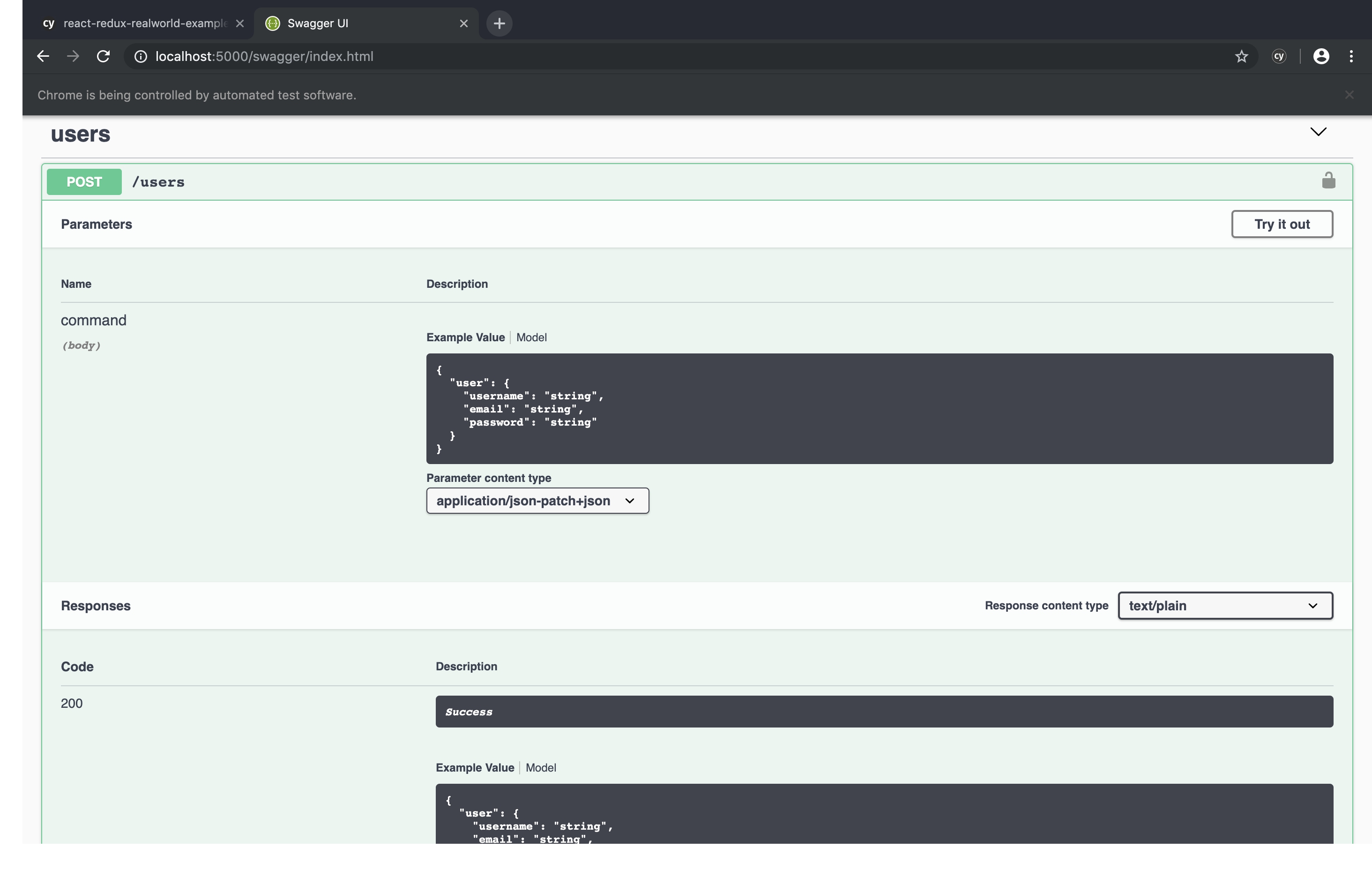View site information icon beside URL
Viewport: 1372px width, 870px height.
tap(141, 56)
